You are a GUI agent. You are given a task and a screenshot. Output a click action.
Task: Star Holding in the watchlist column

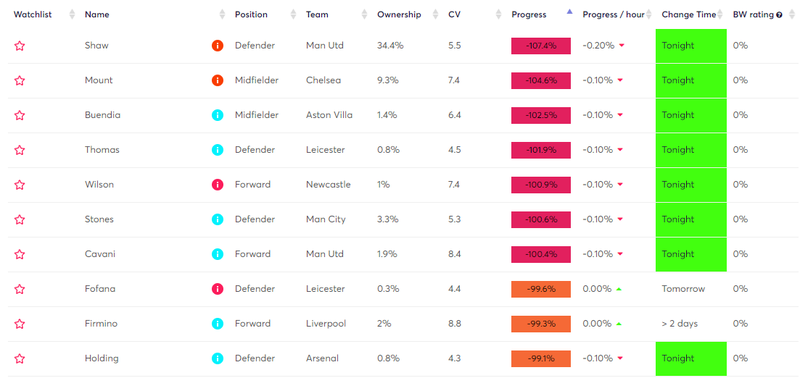[x=19, y=359]
